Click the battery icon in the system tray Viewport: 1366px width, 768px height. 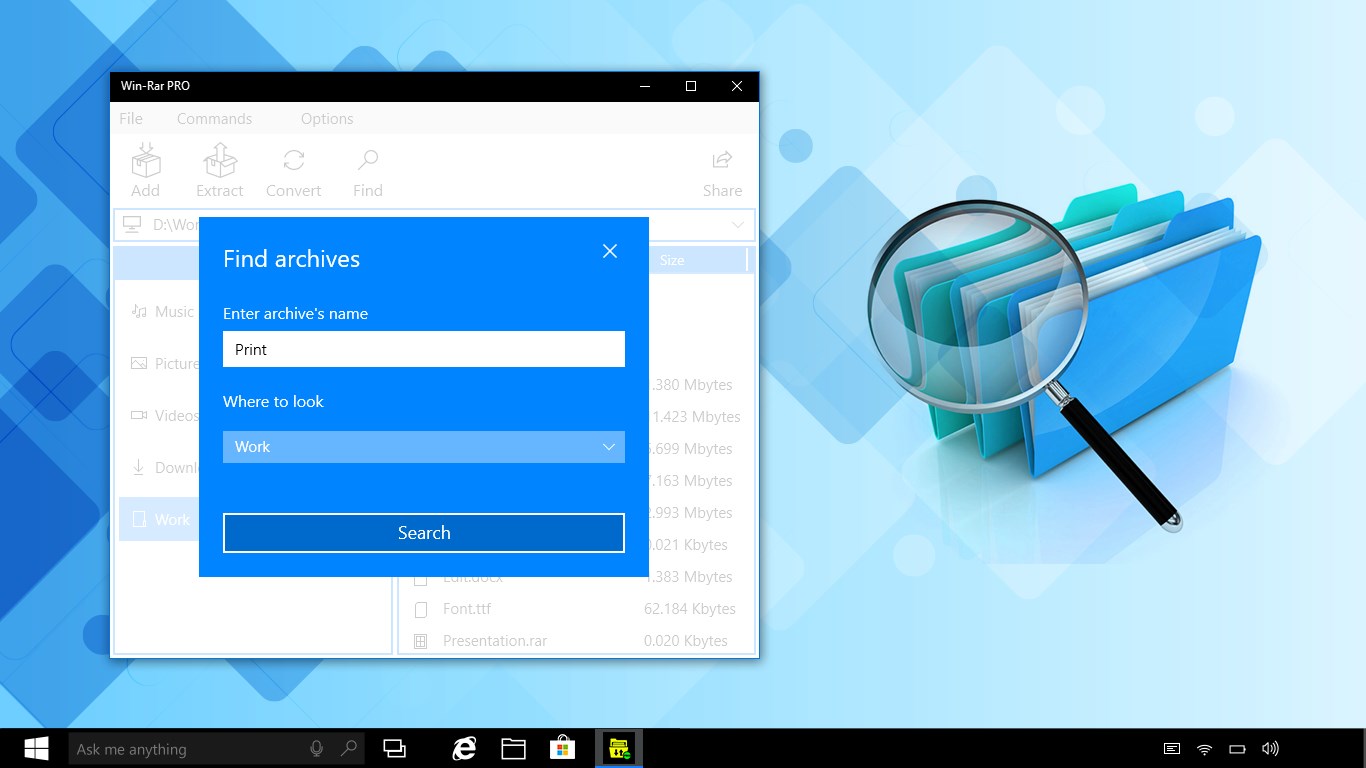coord(1237,749)
